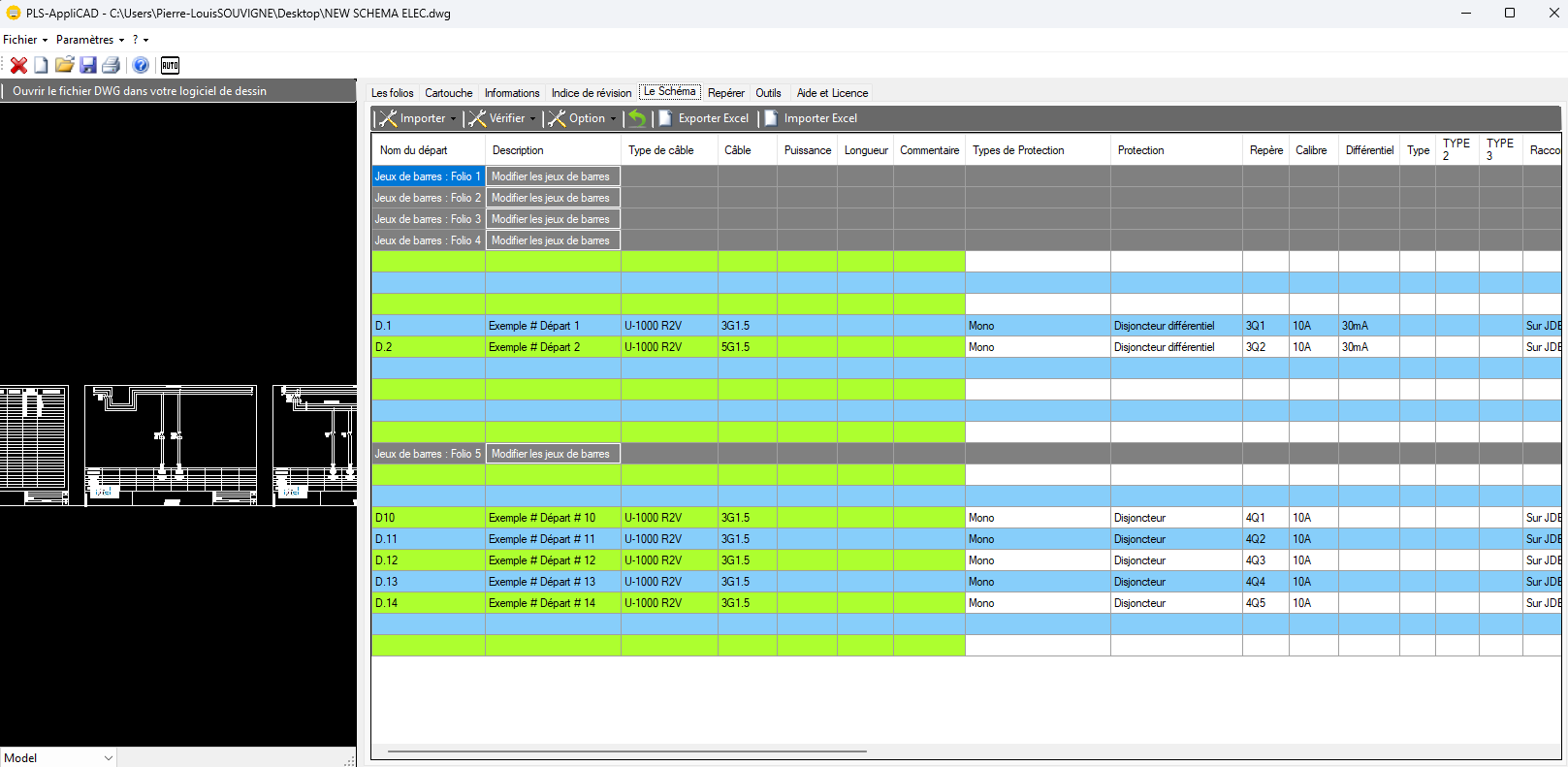Image resolution: width=1568 pixels, height=767 pixels.
Task: Open the Model layout dropdown
Action: point(58,757)
